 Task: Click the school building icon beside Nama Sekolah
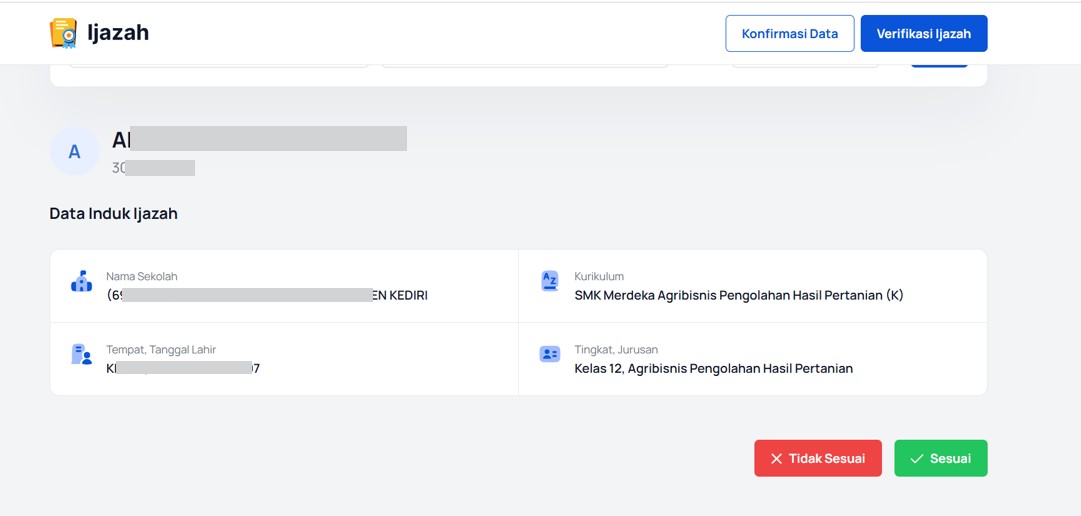tap(81, 281)
